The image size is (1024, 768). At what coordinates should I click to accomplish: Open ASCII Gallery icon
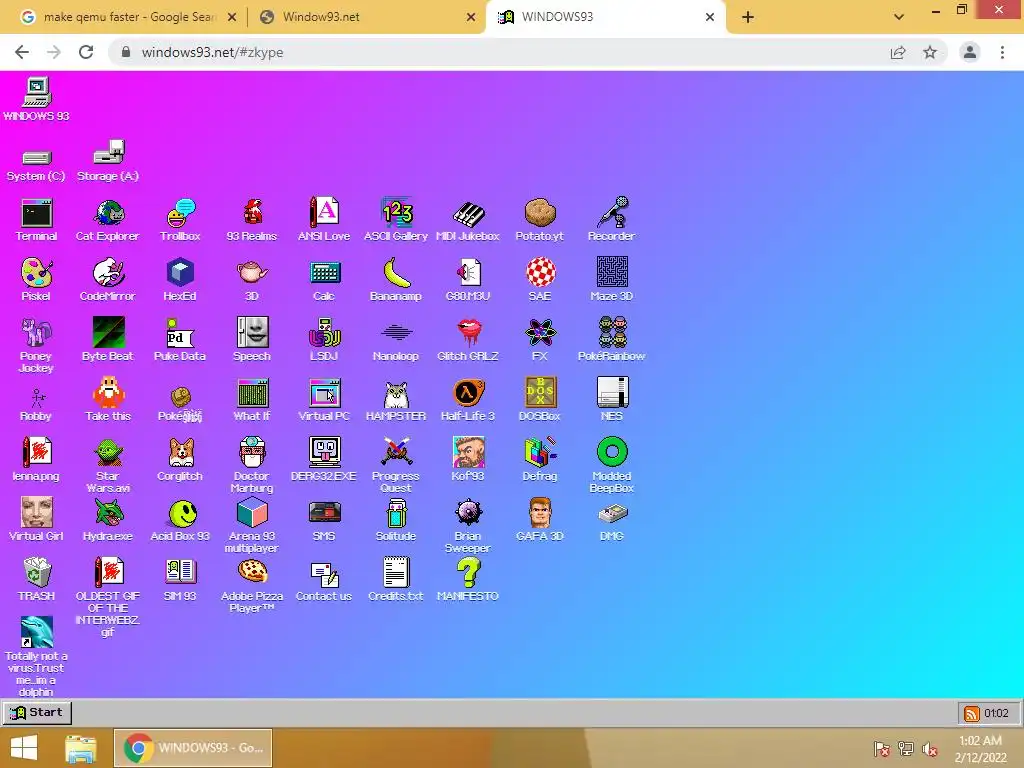[x=396, y=220]
